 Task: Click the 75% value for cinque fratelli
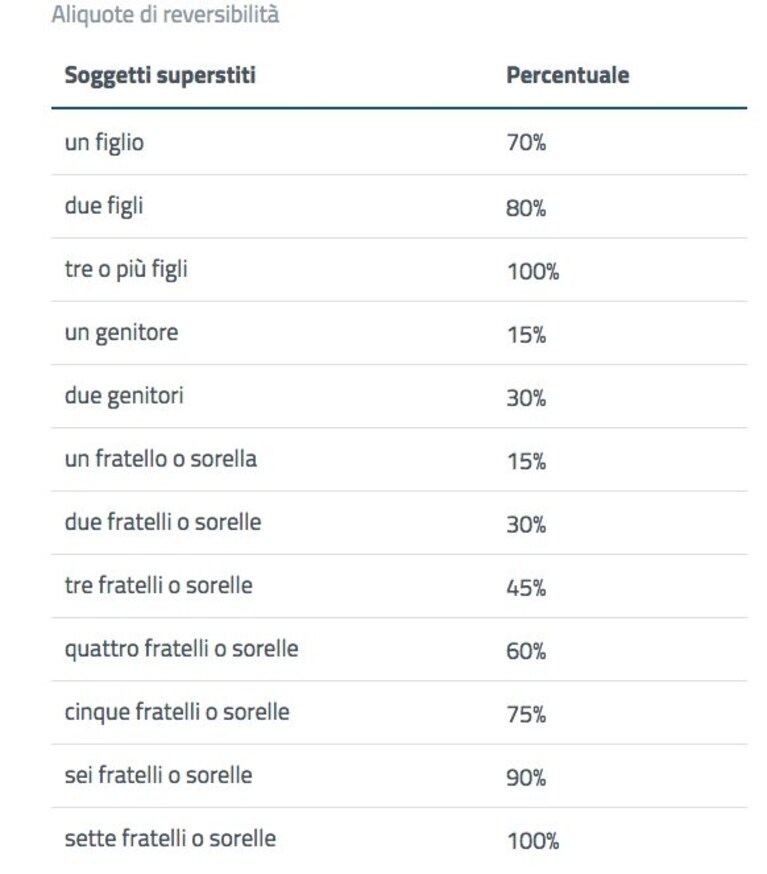click(x=526, y=715)
